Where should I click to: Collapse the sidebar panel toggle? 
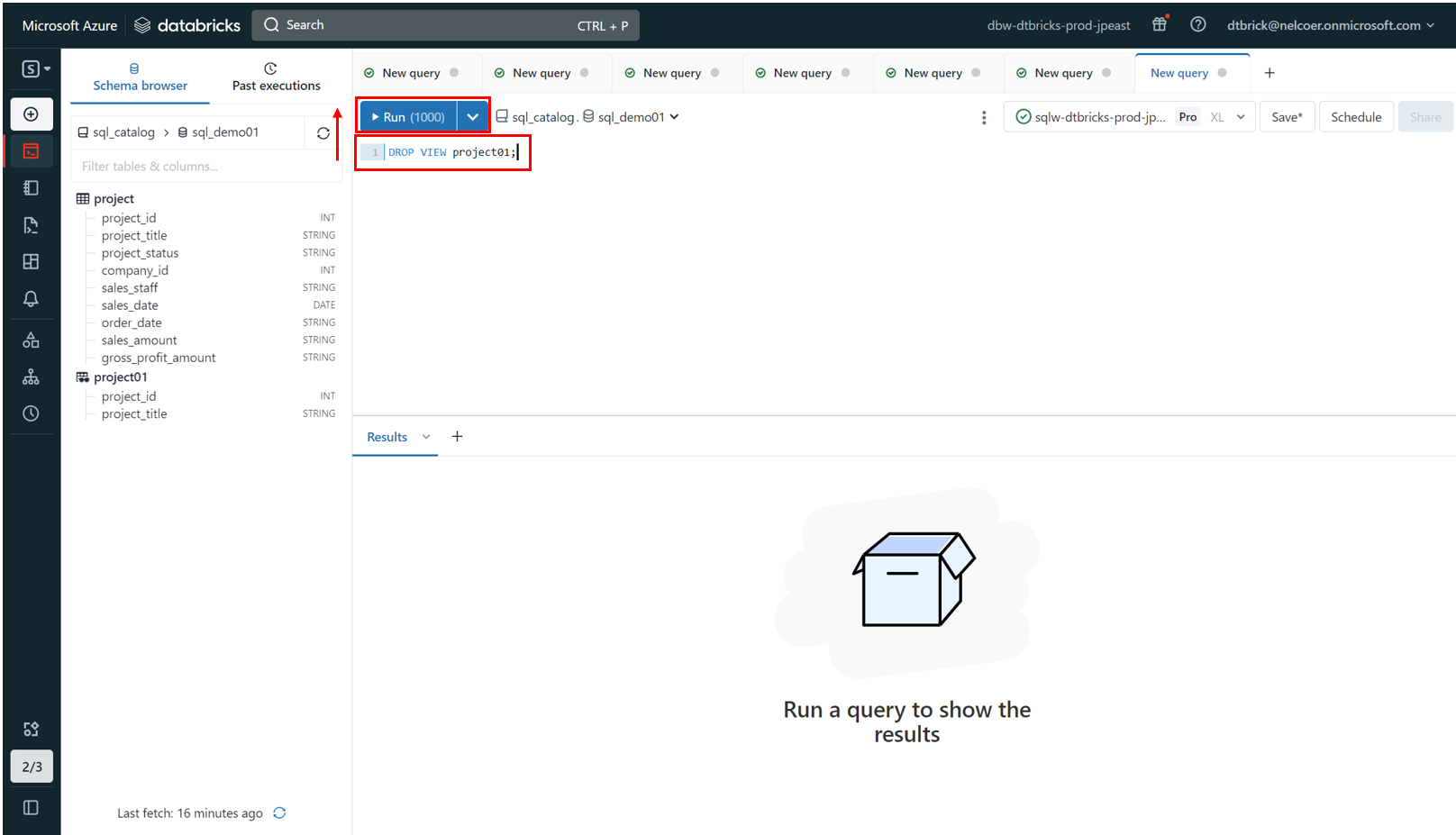31,807
